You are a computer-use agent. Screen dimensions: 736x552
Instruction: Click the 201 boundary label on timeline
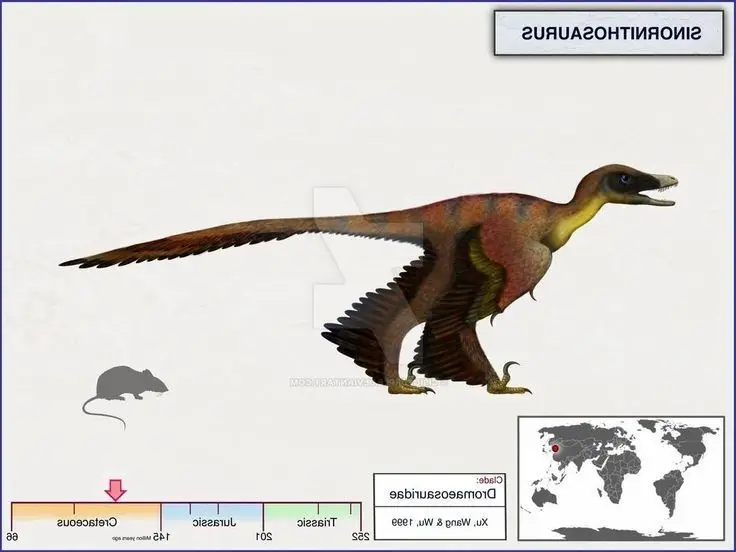point(264,537)
